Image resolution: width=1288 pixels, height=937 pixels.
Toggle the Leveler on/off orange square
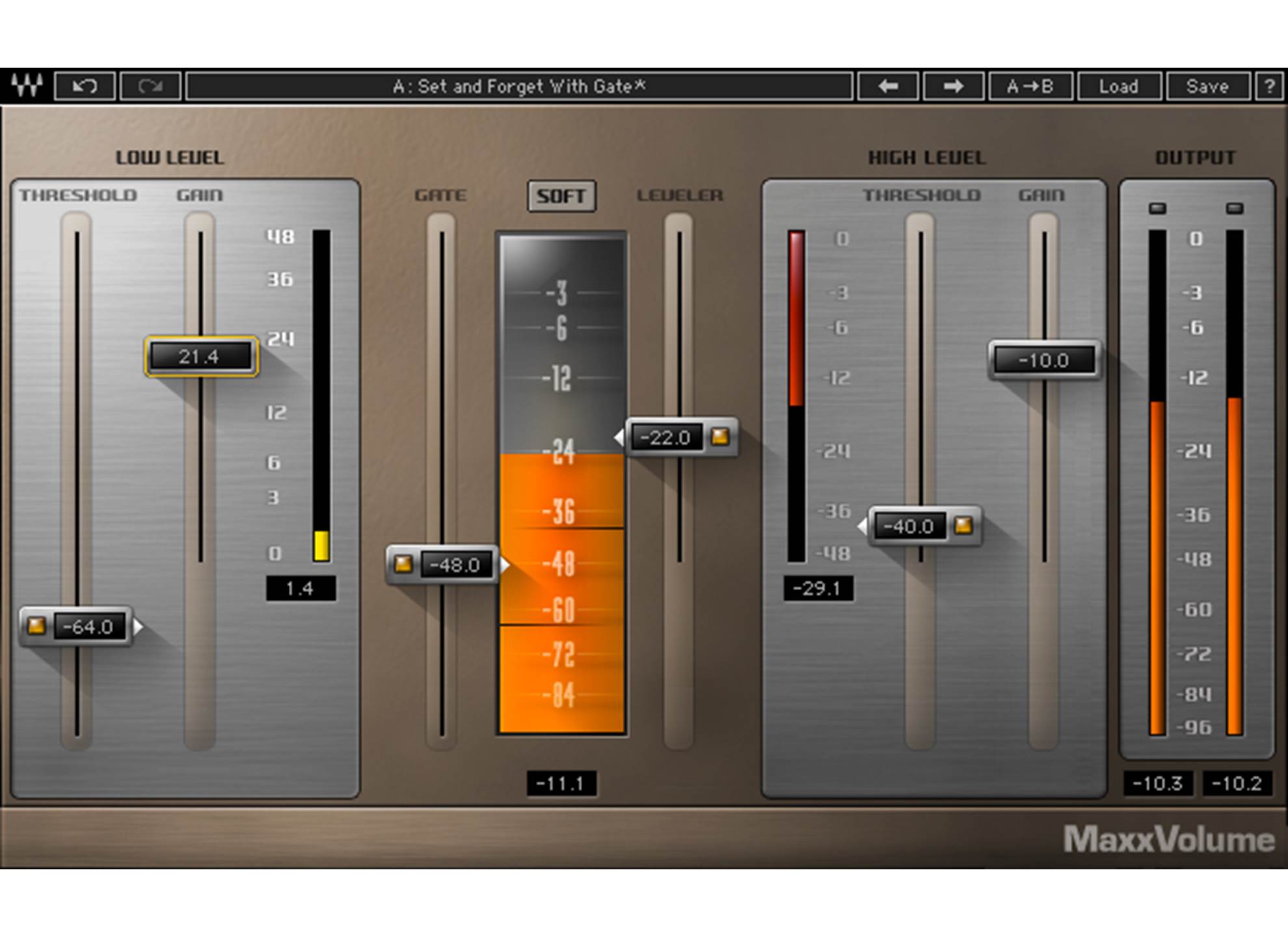[x=720, y=437]
